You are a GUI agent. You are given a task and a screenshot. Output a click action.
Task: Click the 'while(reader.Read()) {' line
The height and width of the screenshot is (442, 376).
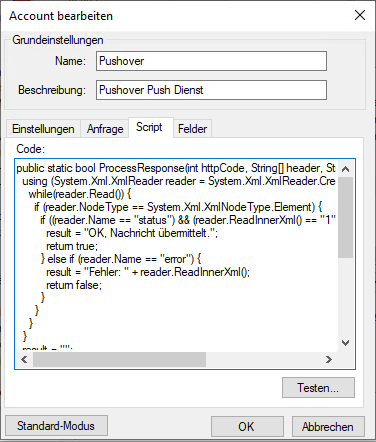click(x=80, y=194)
